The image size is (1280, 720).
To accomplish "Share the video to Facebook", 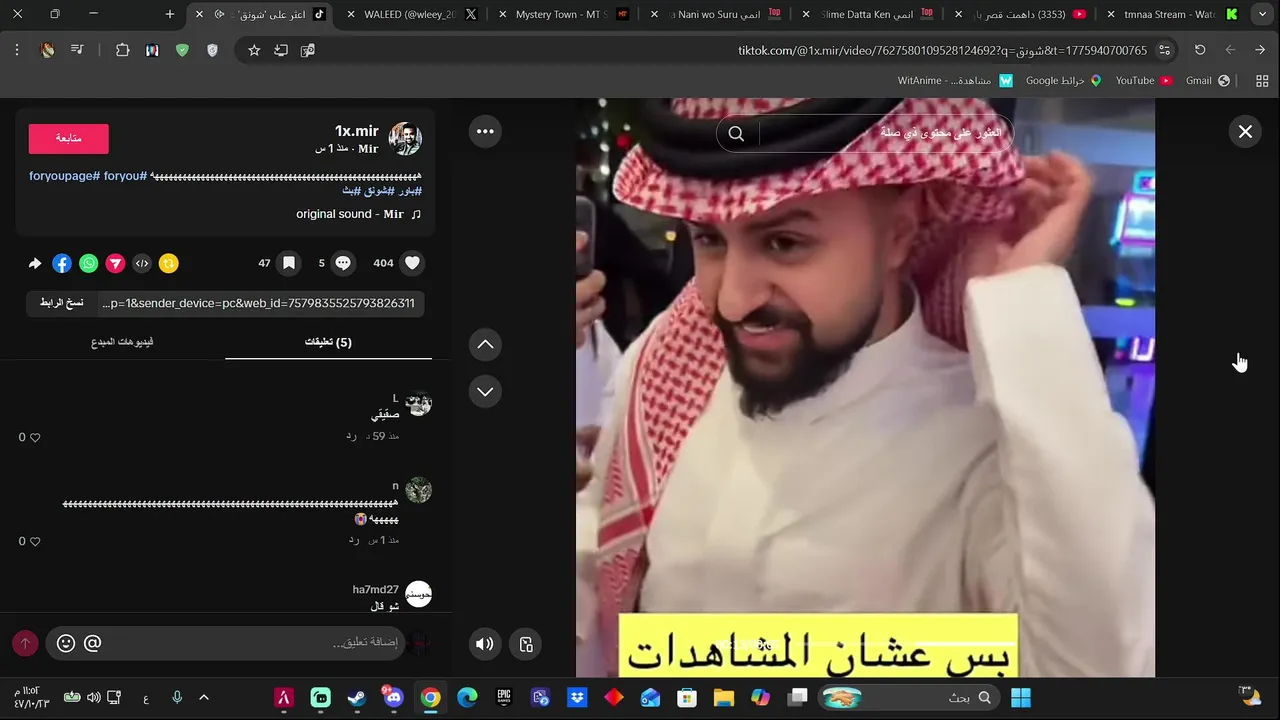I will click(62, 263).
